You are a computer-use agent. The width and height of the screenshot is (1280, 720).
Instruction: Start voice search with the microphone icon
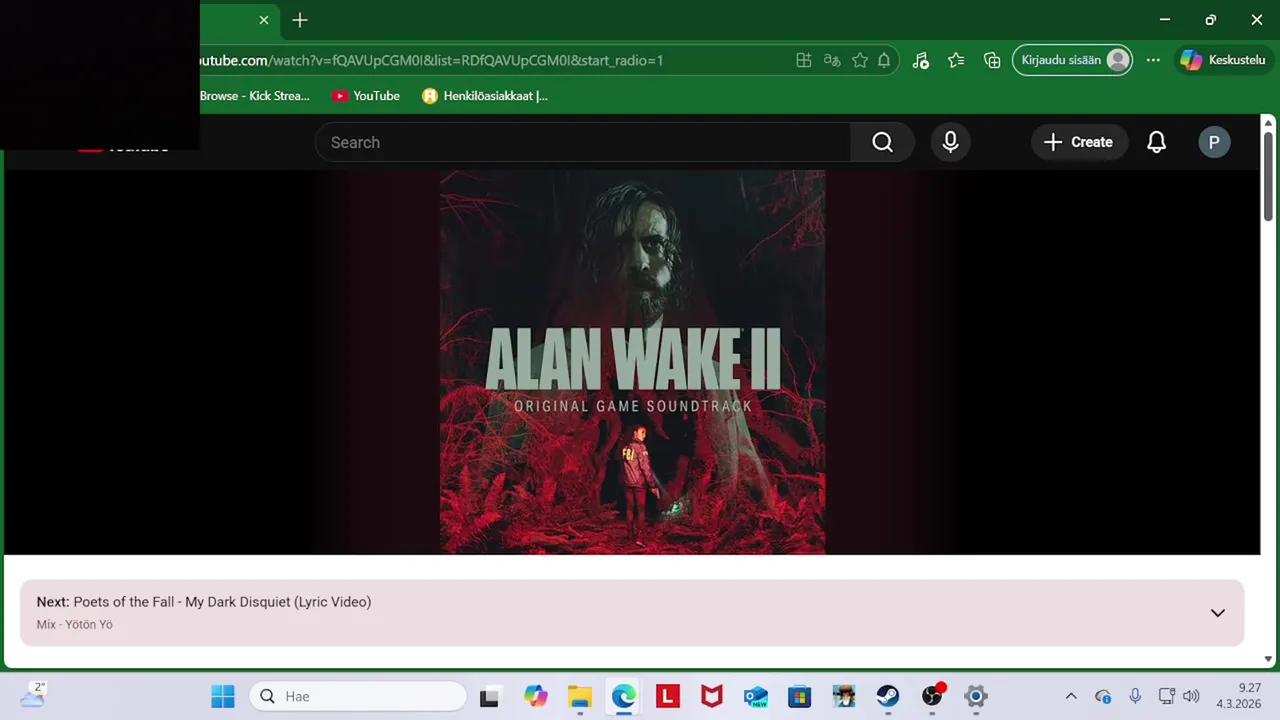point(950,142)
